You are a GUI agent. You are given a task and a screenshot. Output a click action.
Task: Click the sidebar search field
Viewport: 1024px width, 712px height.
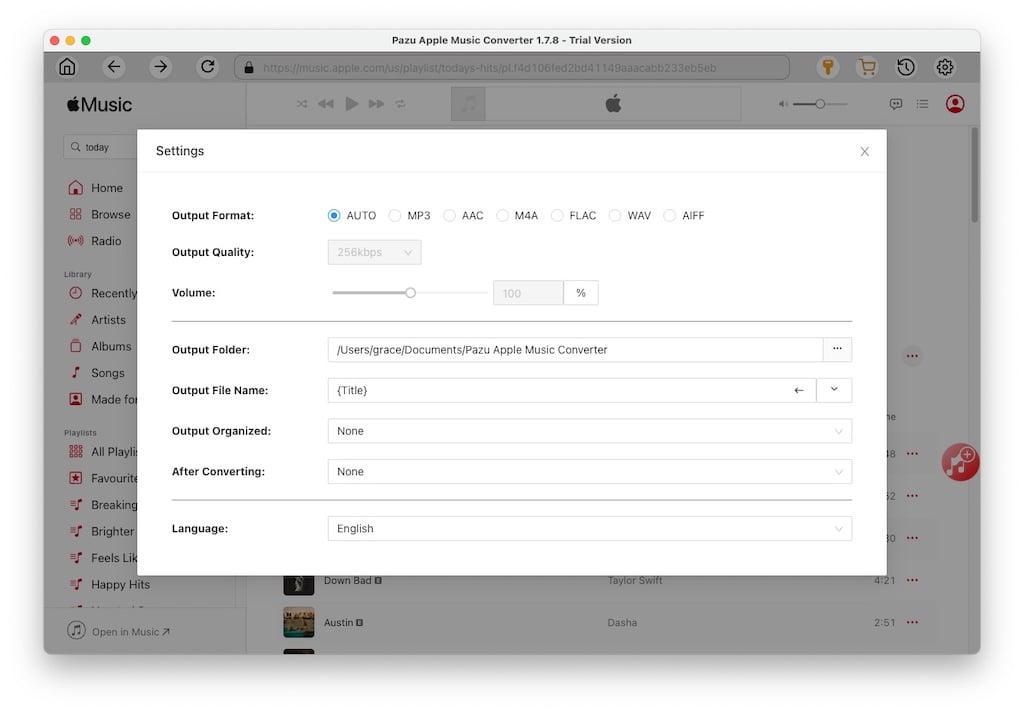(100, 147)
